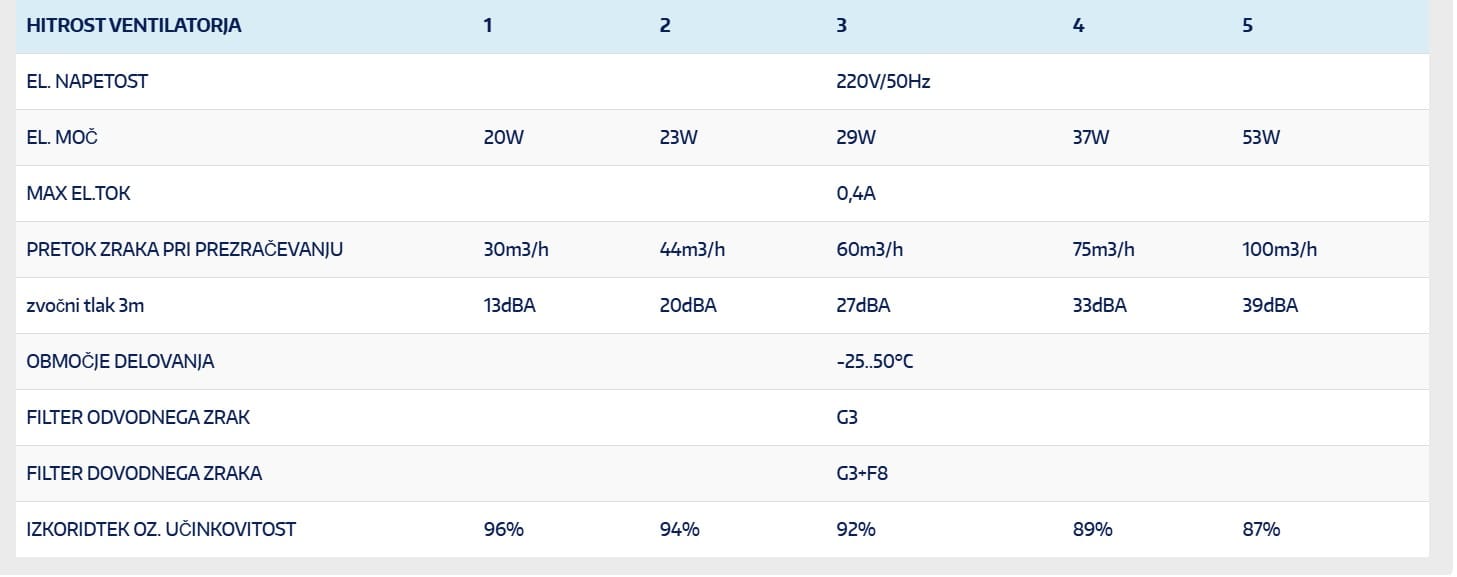Select fan speed column header 3
The height and width of the screenshot is (577, 1457).
pos(841,26)
